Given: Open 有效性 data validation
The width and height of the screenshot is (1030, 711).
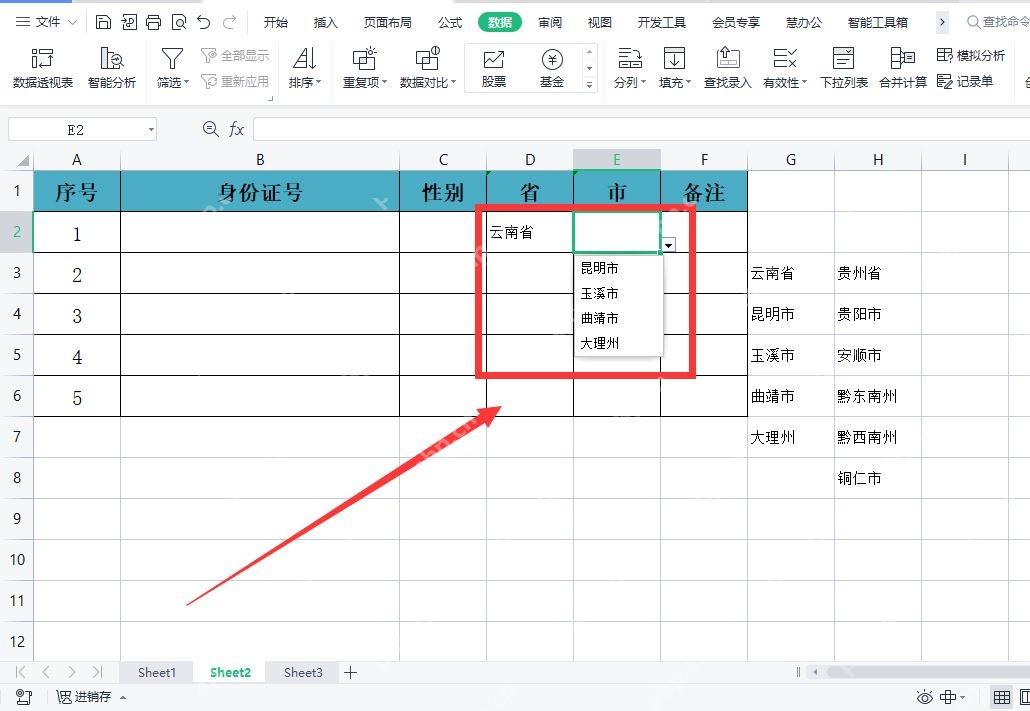Looking at the screenshot, I should [x=784, y=68].
